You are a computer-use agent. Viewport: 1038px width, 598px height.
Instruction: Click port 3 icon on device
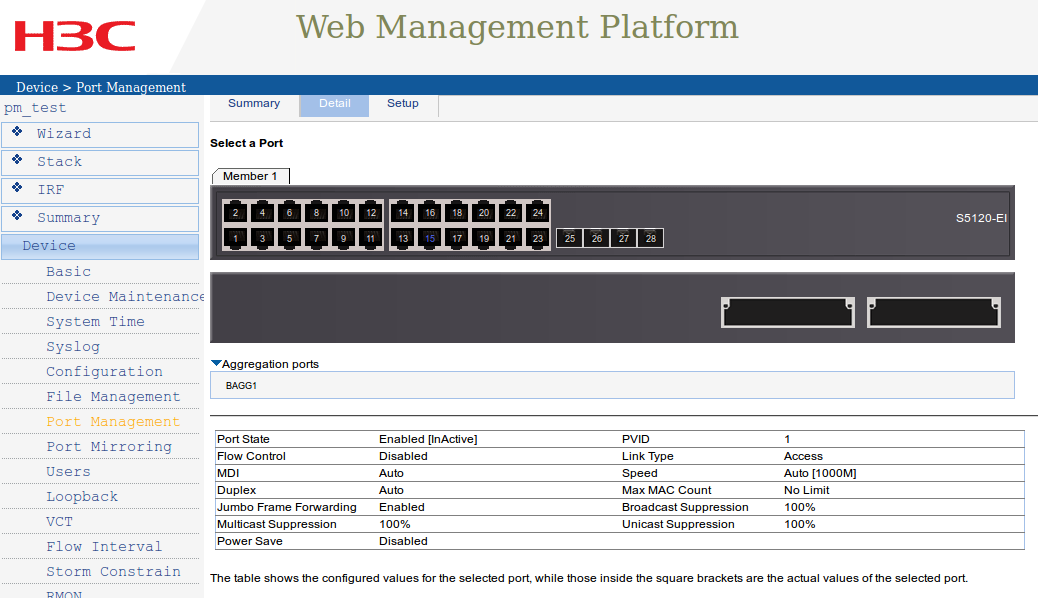pos(263,238)
